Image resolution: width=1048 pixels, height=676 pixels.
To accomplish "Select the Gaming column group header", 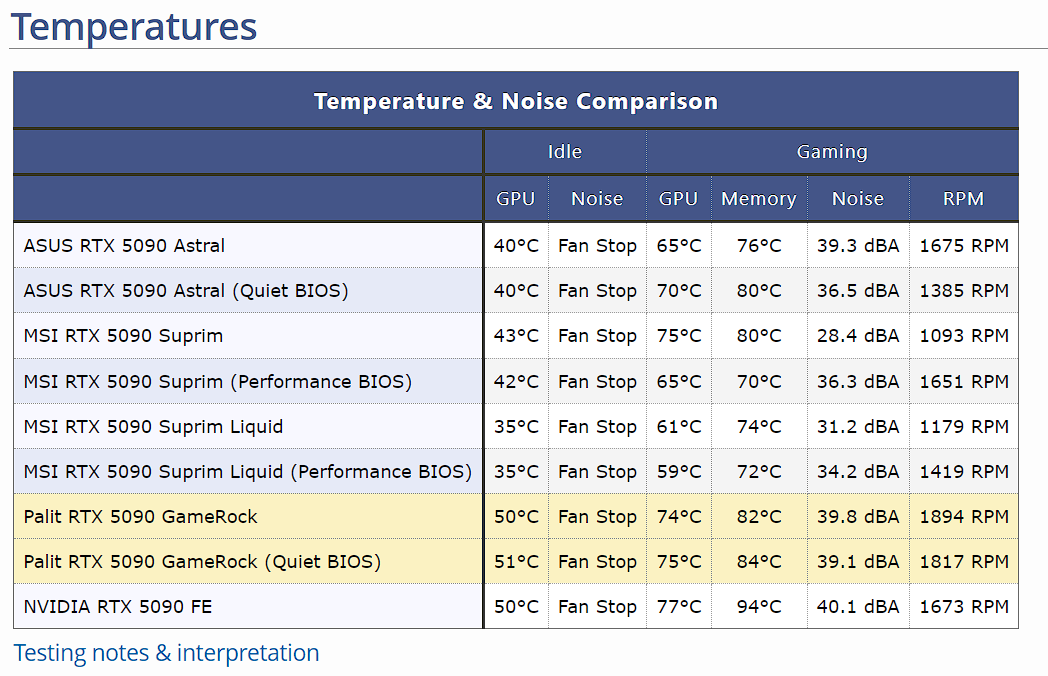I will 831,152.
